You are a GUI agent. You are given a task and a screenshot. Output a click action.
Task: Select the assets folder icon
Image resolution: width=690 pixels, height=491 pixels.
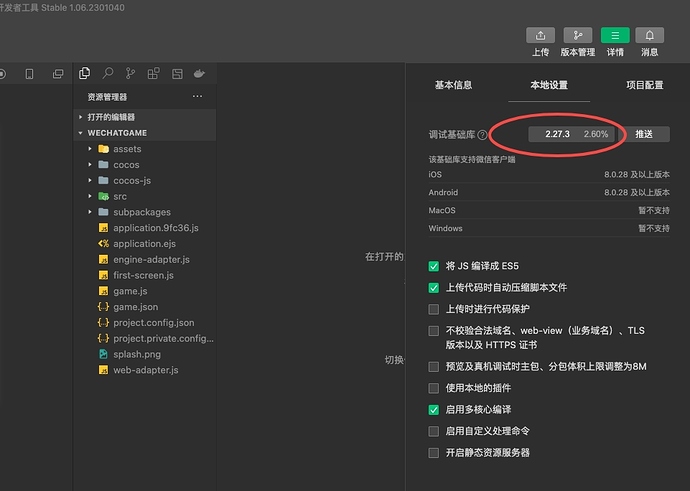pos(103,149)
